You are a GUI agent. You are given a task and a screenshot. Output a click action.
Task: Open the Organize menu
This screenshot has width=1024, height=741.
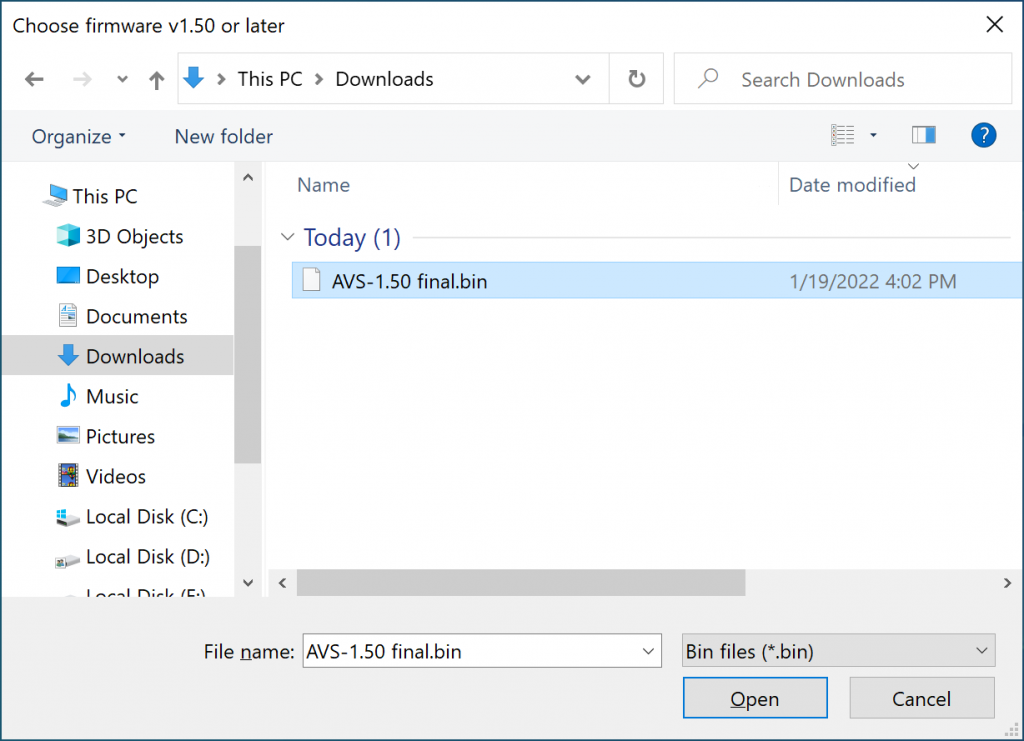tap(79, 136)
